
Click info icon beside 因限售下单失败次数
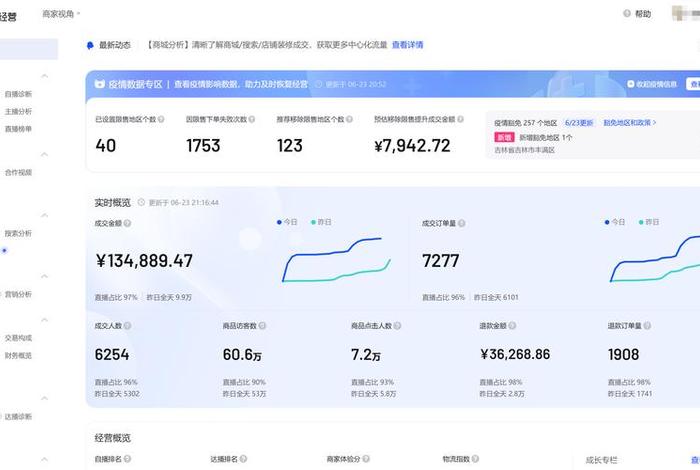[252, 119]
